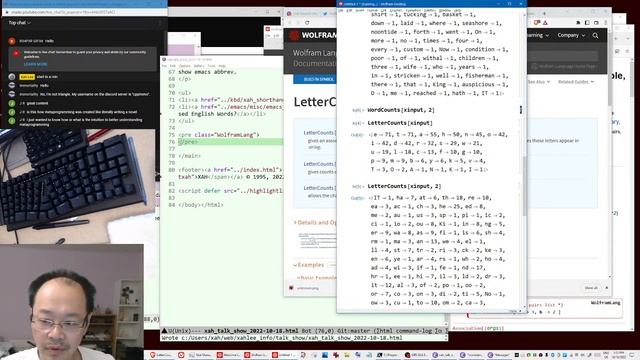Click the LEARN MORE link in chat
The width and height of the screenshot is (640, 360).
pos(36,64)
